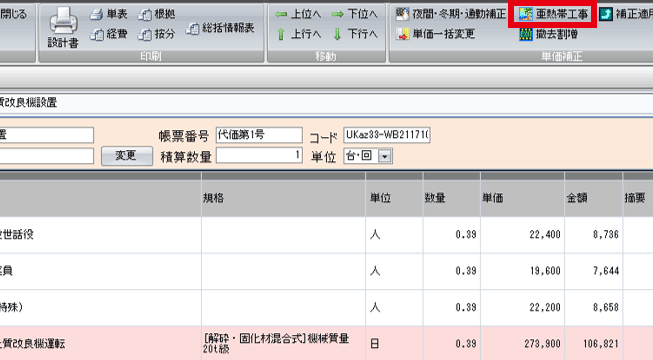Select unit price cell 273,900
The height and width of the screenshot is (360, 653).
click(522, 344)
